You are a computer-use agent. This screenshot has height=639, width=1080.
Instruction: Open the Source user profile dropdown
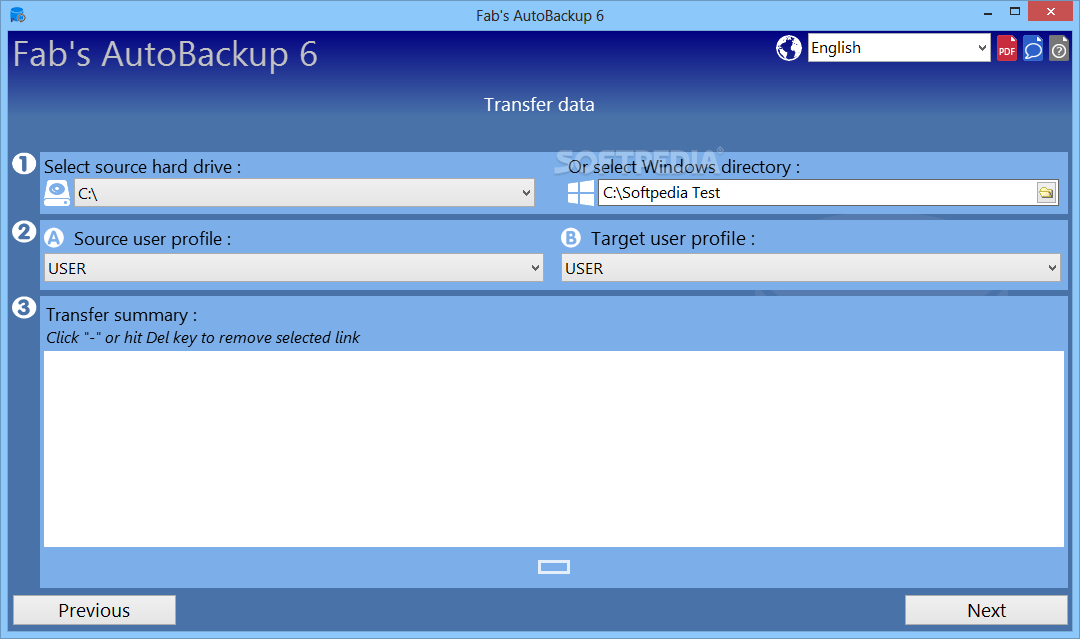[294, 268]
